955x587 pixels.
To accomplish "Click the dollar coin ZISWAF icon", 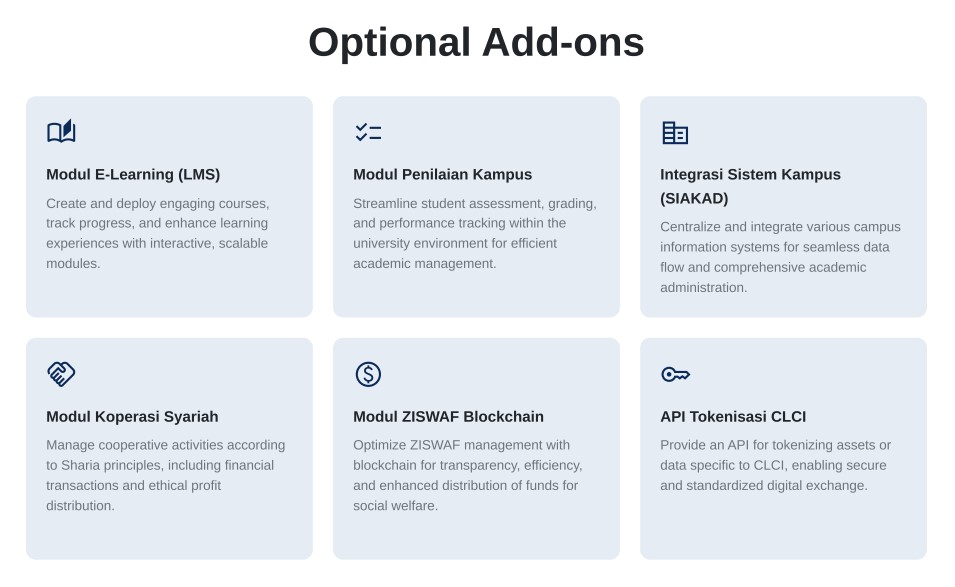I will click(x=368, y=374).
